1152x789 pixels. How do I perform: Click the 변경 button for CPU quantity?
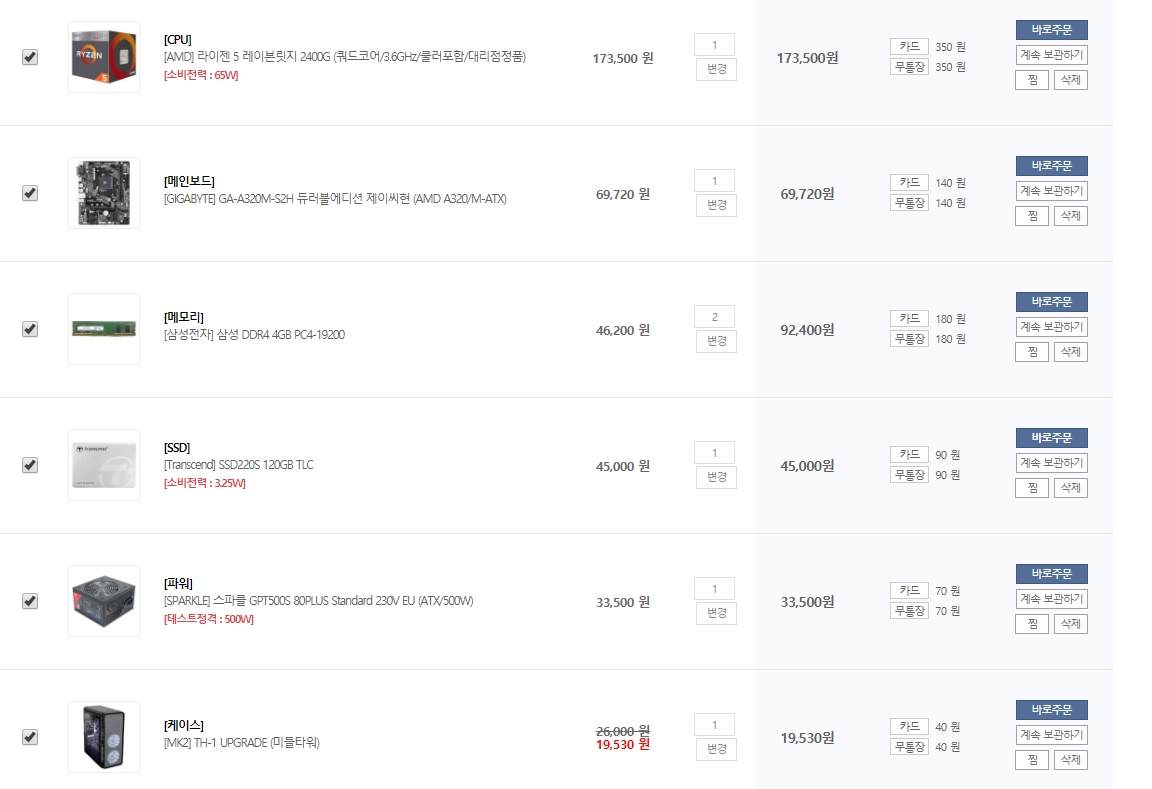click(716, 69)
